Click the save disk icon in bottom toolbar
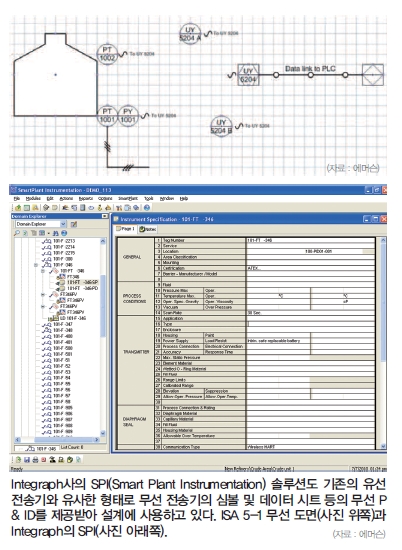 (x=27, y=460)
